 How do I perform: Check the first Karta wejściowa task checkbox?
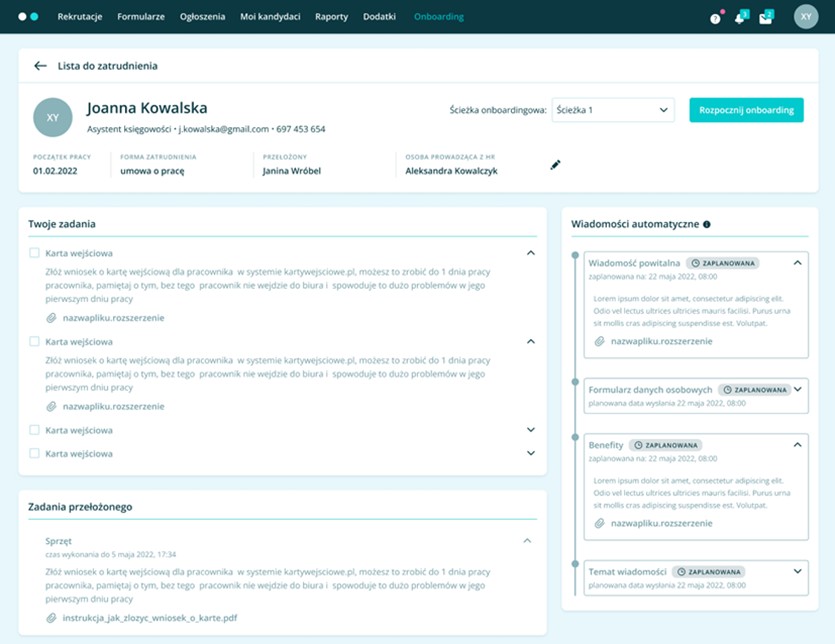click(35, 254)
